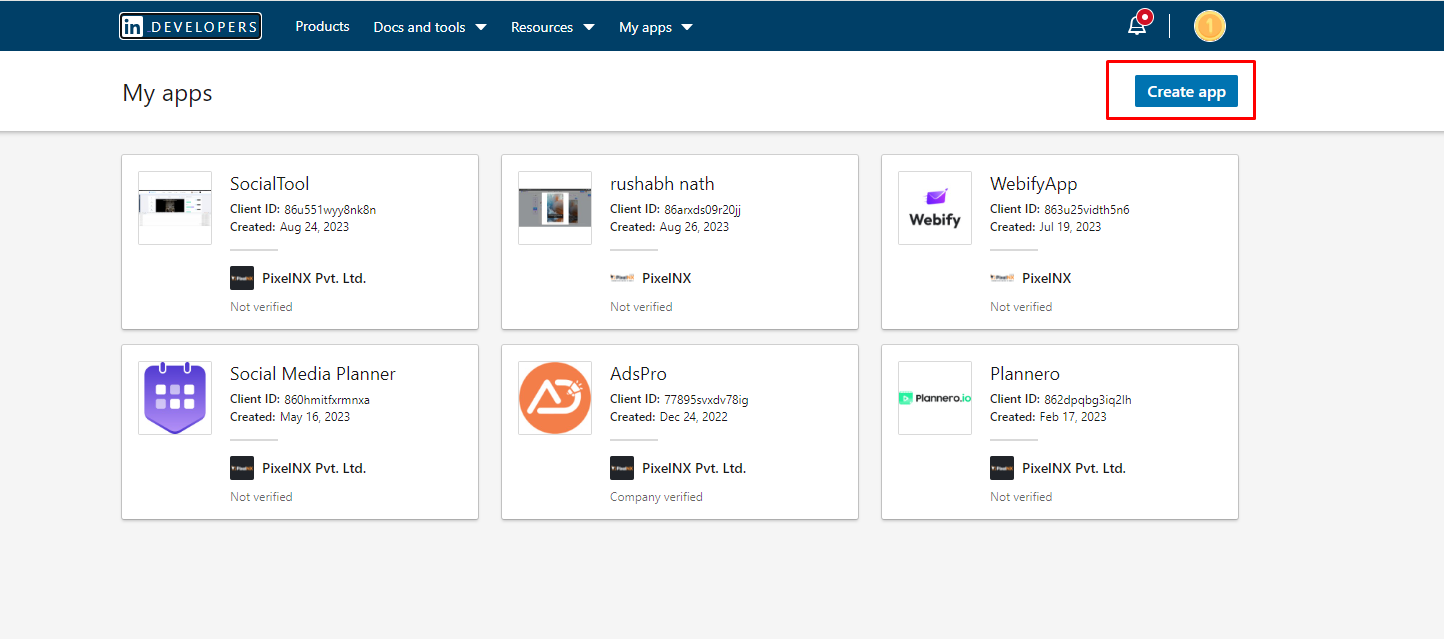The height and width of the screenshot is (639, 1444).
Task: Click the LinkedIn Developers logo
Action: point(190,26)
